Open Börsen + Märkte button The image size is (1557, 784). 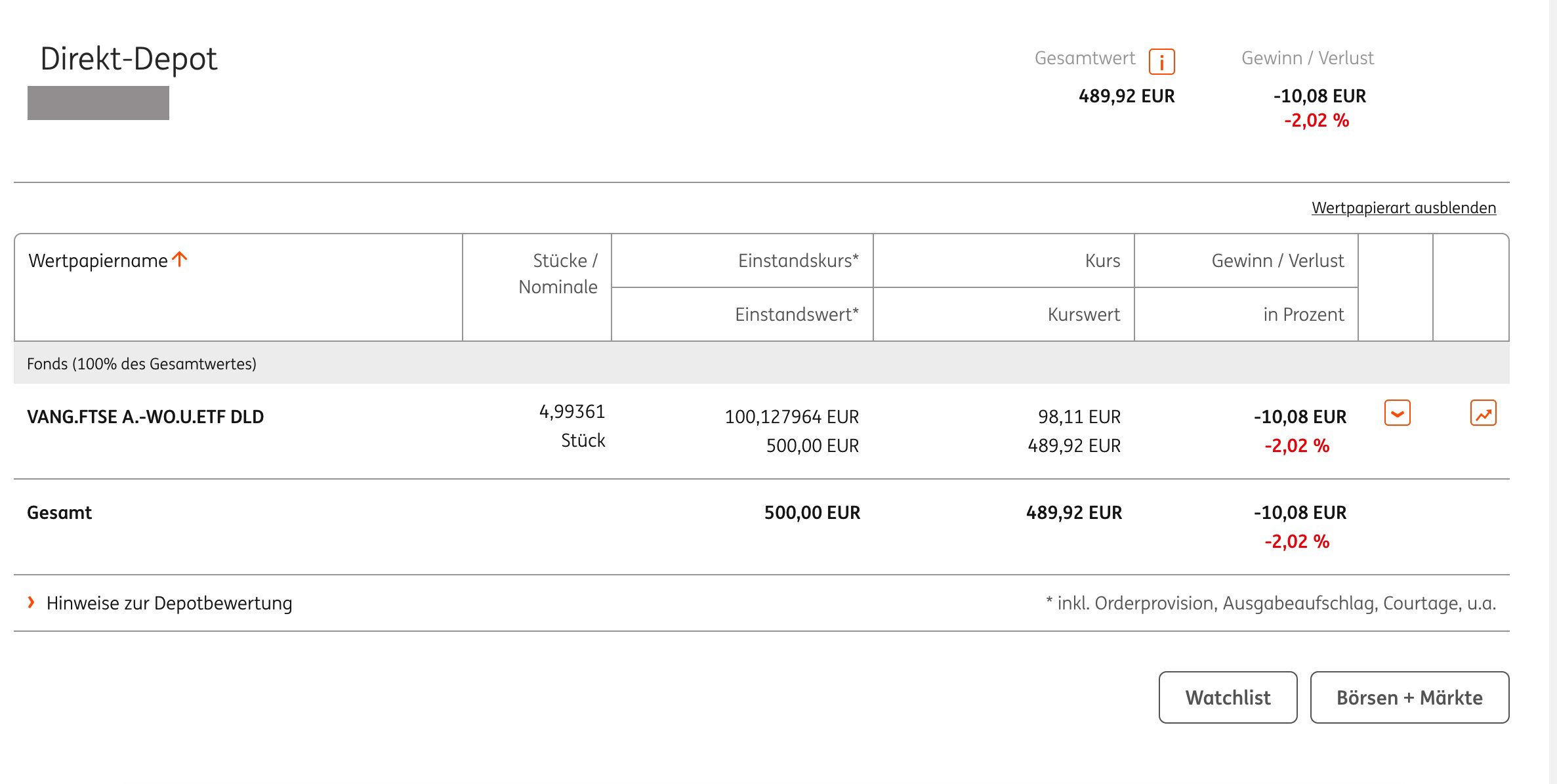tap(1409, 697)
